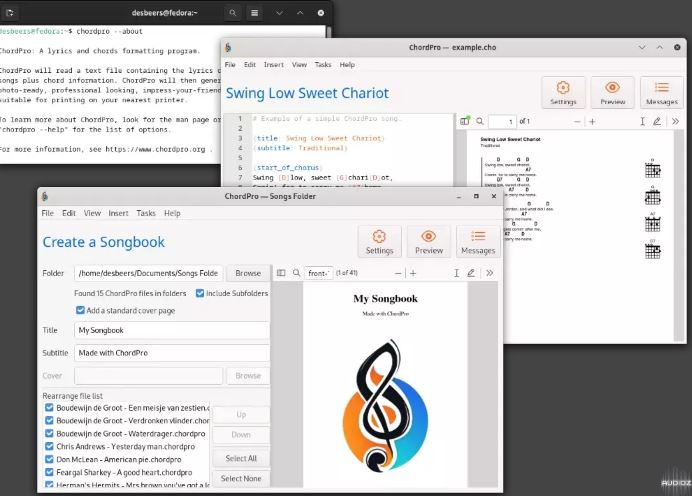Click Select None button
The width and height of the screenshot is (692, 496).
coord(241,478)
